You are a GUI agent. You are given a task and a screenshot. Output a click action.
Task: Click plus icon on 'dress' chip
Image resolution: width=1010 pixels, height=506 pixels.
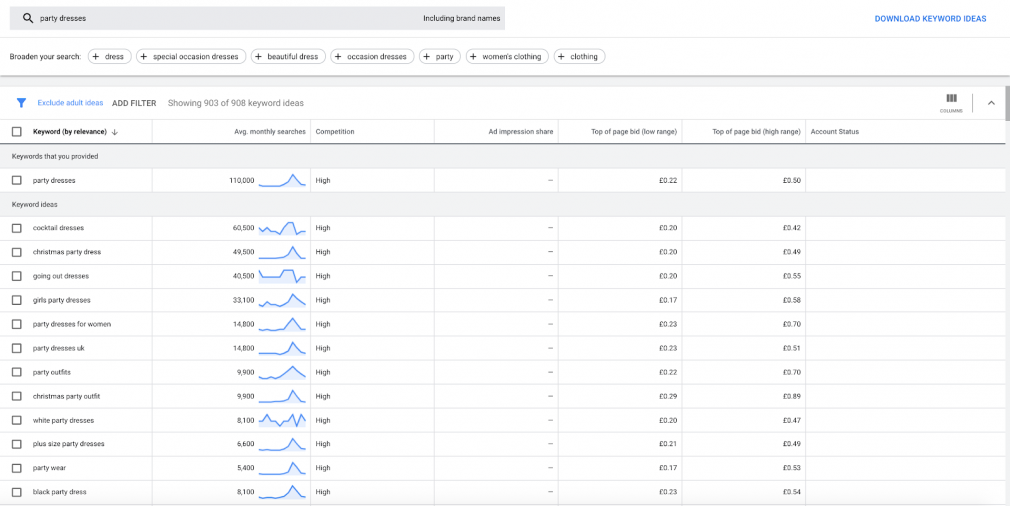pos(95,57)
